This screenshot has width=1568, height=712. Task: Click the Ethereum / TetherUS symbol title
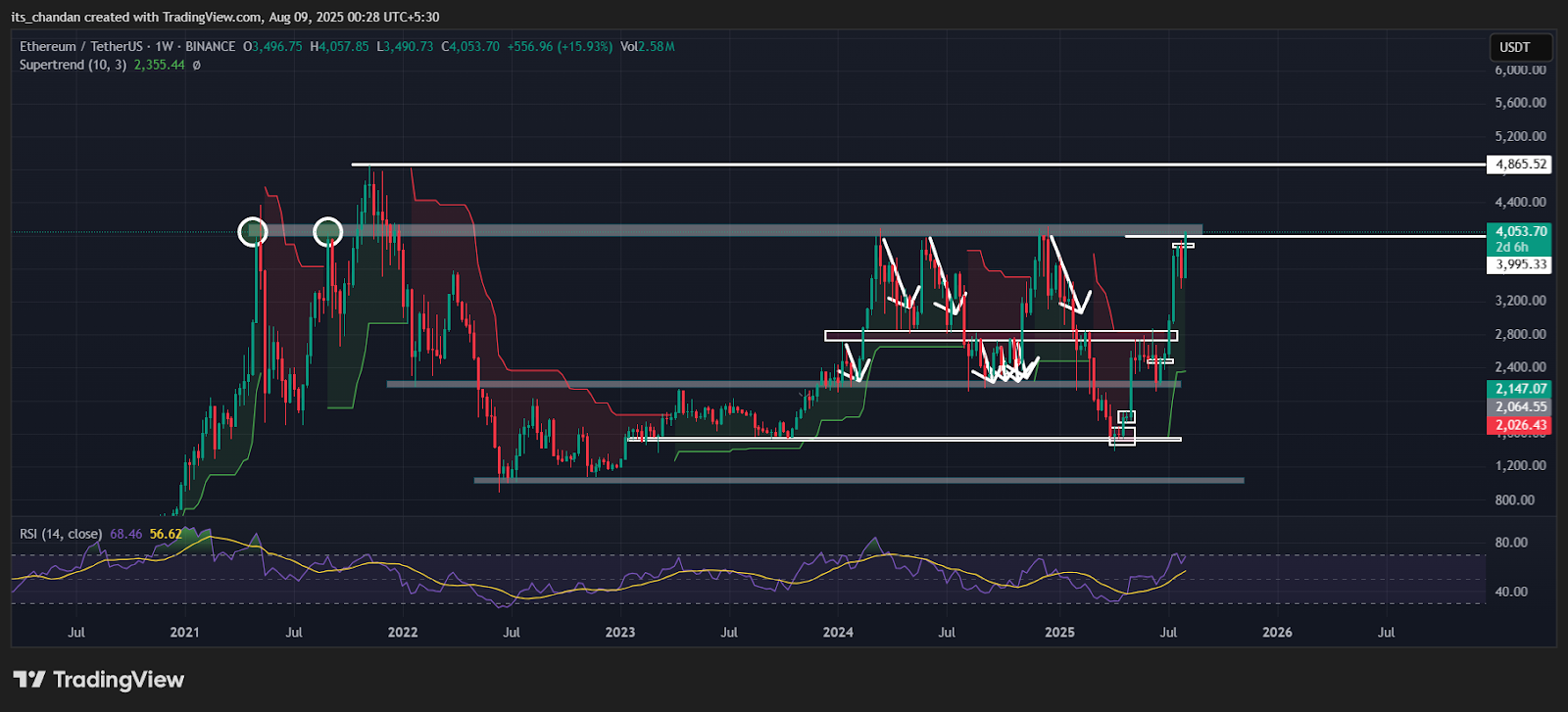81,46
